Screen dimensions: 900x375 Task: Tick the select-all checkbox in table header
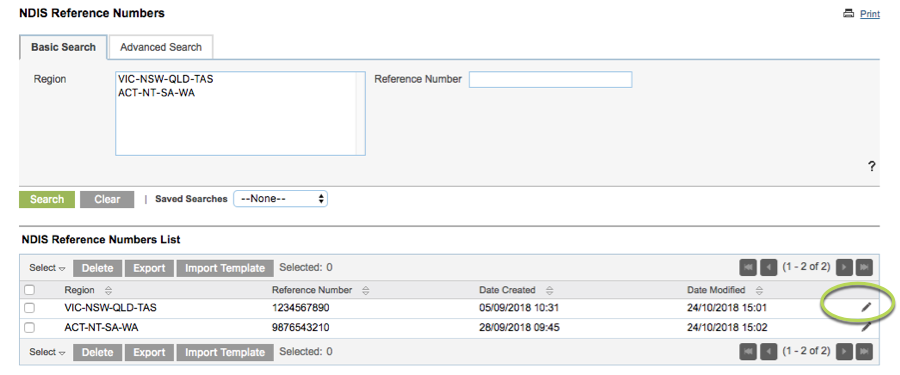29,290
